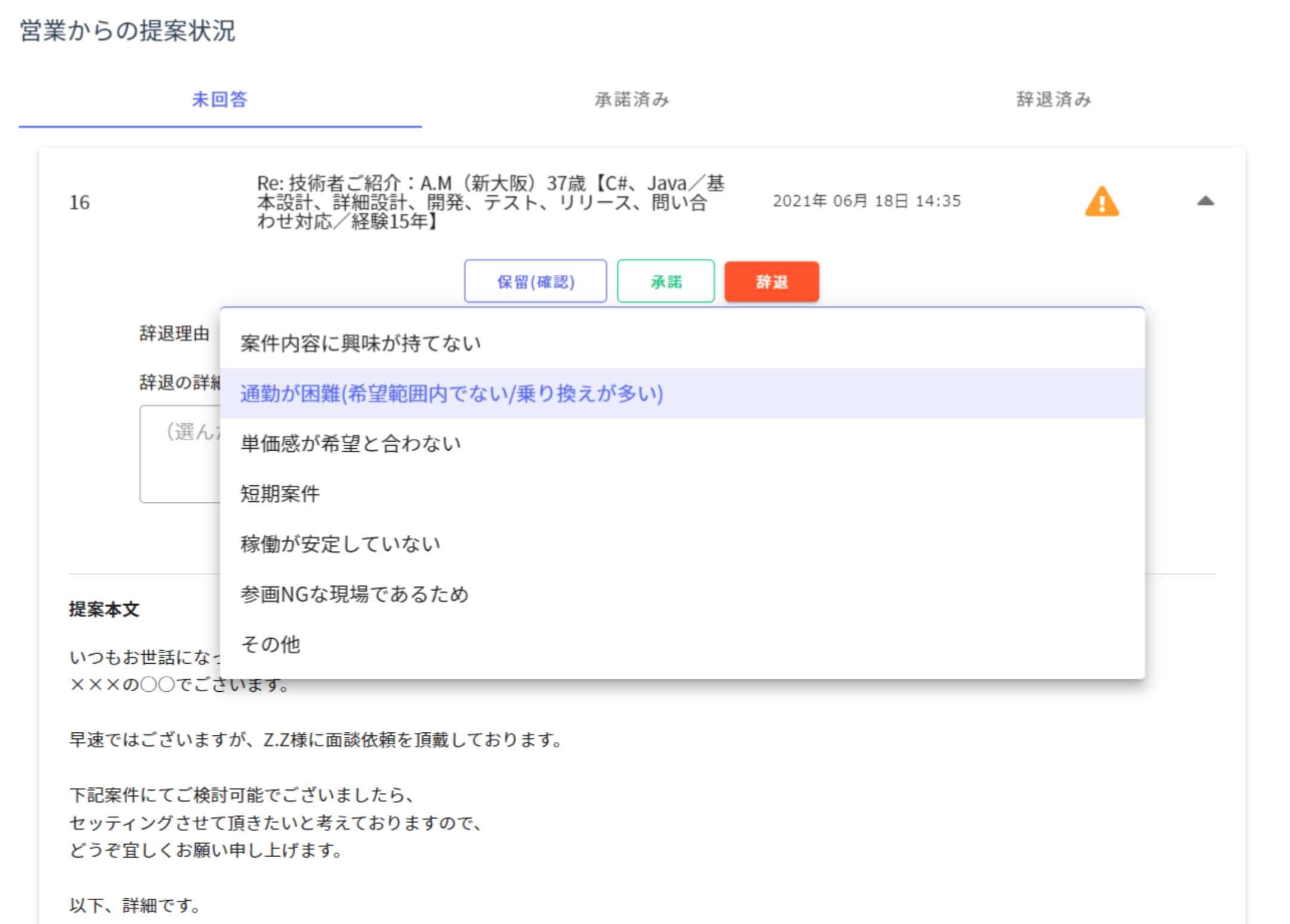The image size is (1290, 924).
Task: Click the 提案本文 heading
Action: click(104, 609)
